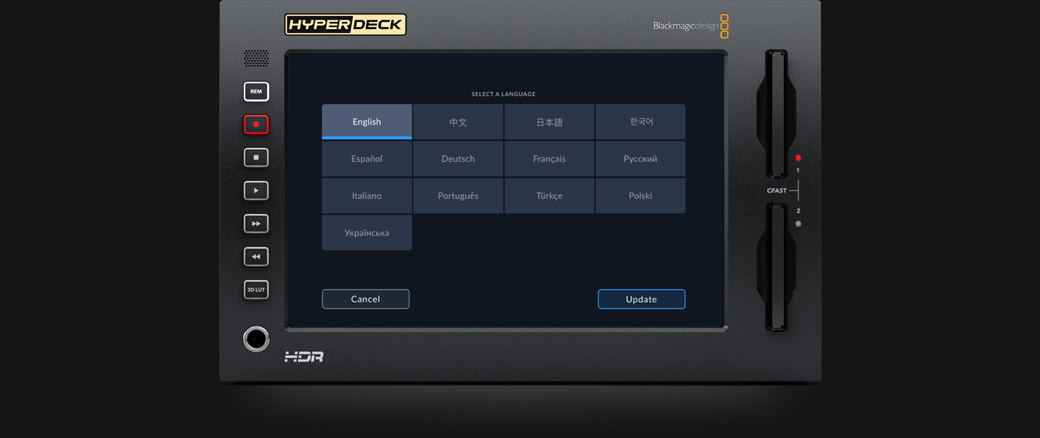Select English language option

click(x=367, y=122)
